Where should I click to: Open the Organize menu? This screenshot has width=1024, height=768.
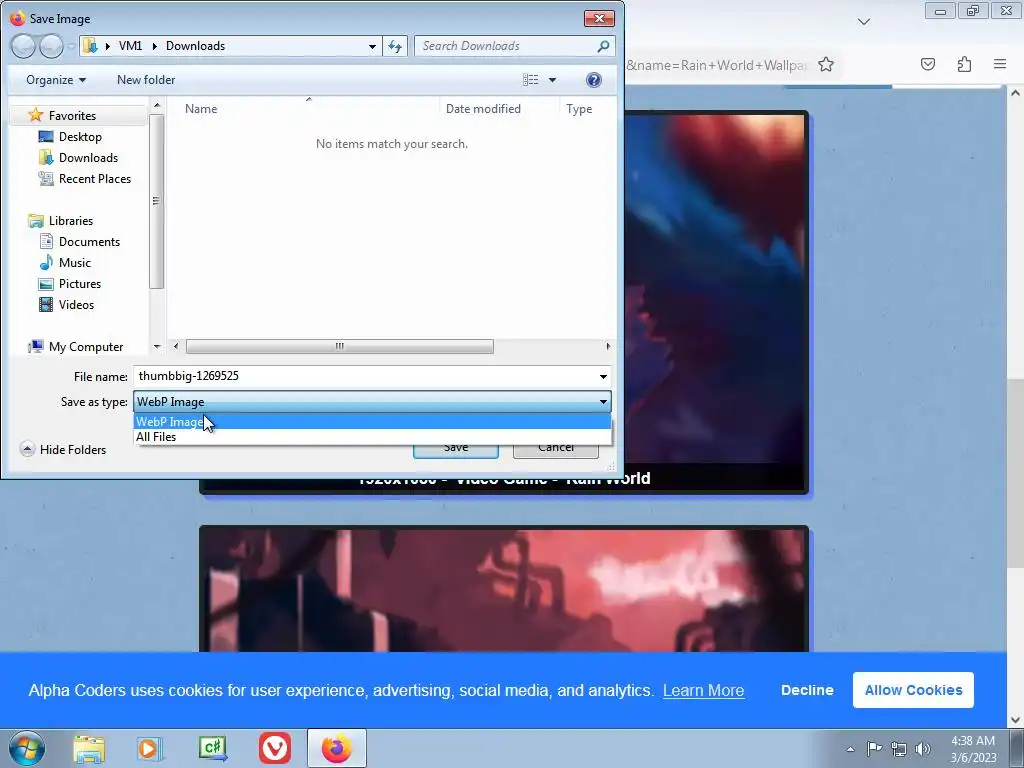pos(56,80)
